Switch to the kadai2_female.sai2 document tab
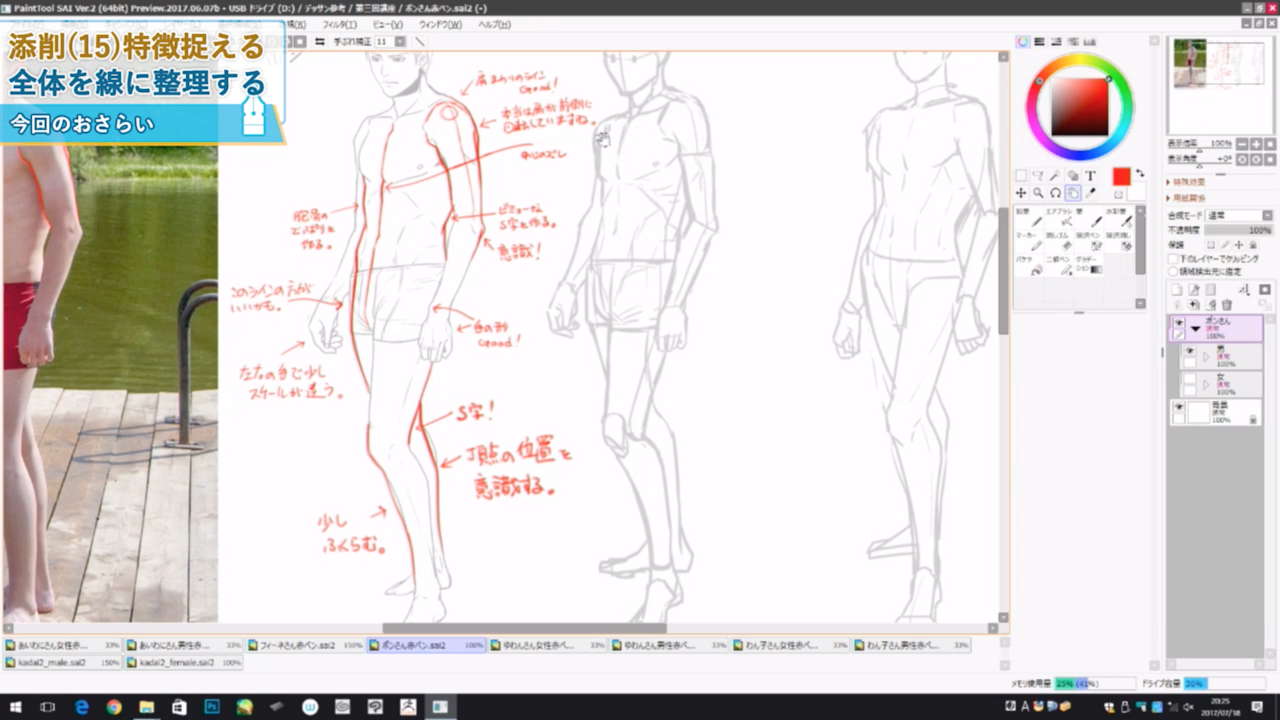This screenshot has width=1280, height=720. pos(184,662)
